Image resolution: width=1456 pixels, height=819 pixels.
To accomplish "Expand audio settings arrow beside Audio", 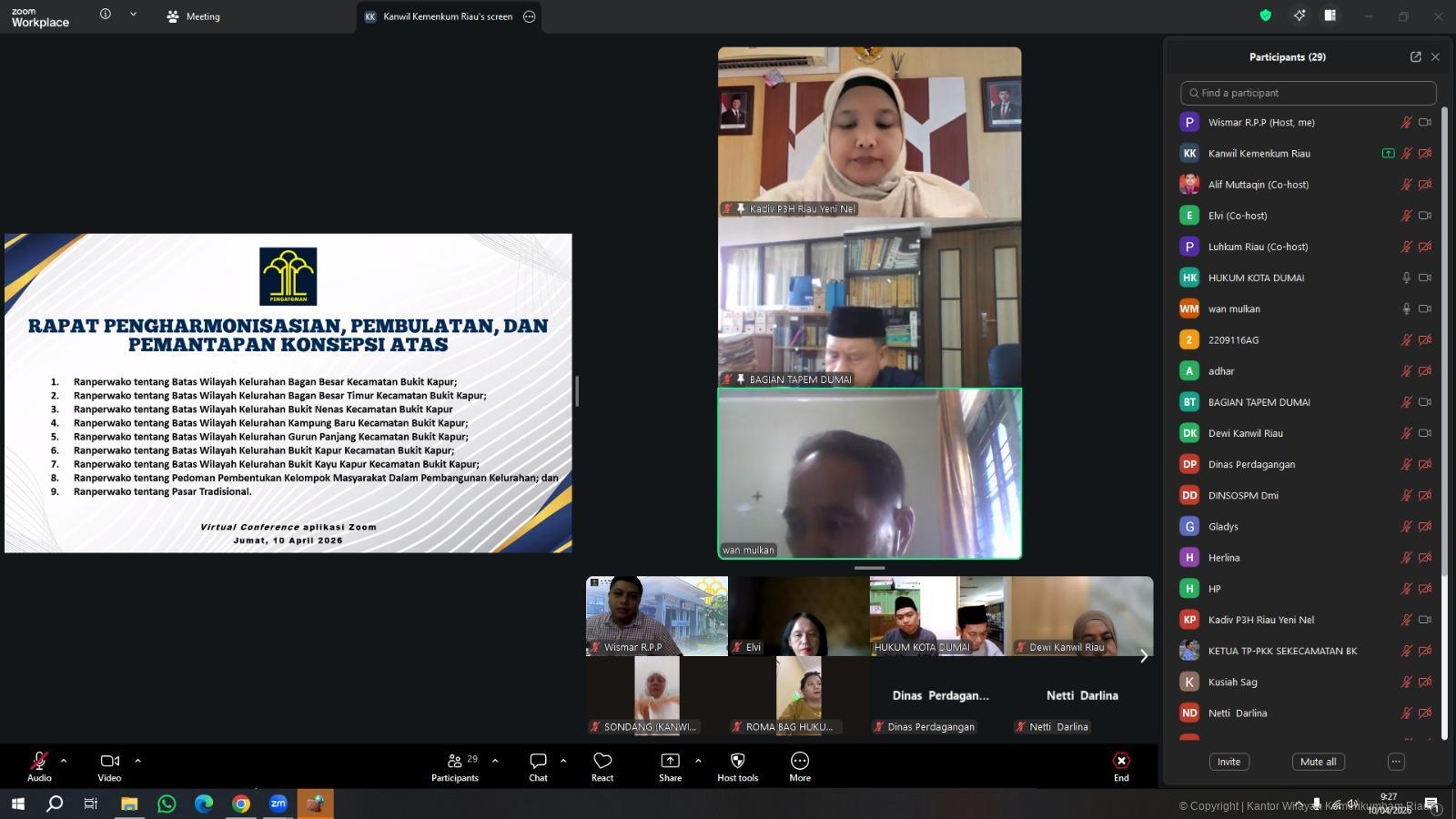I will (64, 760).
